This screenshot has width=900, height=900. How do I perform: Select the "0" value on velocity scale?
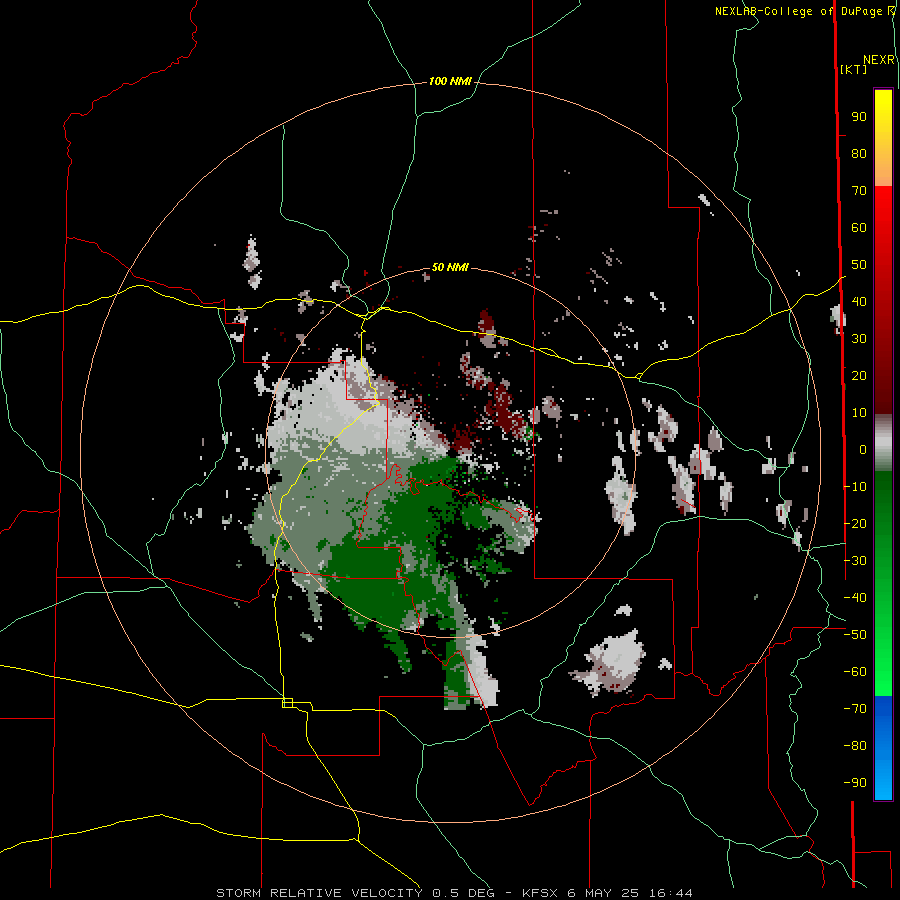(x=863, y=450)
